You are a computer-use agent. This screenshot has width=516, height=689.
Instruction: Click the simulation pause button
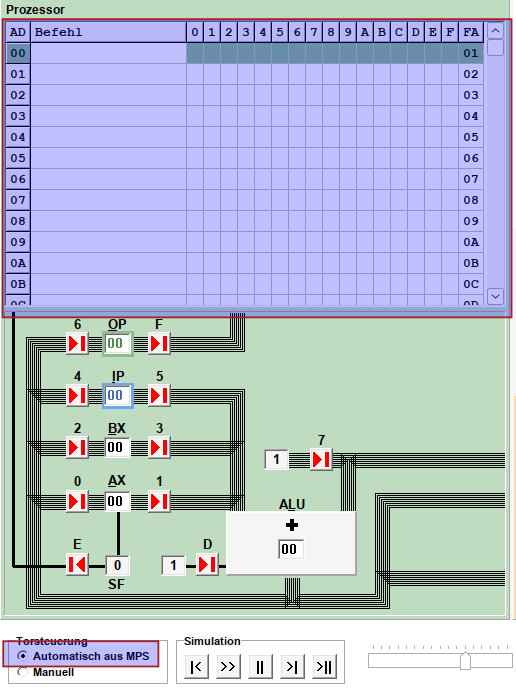pos(260,667)
